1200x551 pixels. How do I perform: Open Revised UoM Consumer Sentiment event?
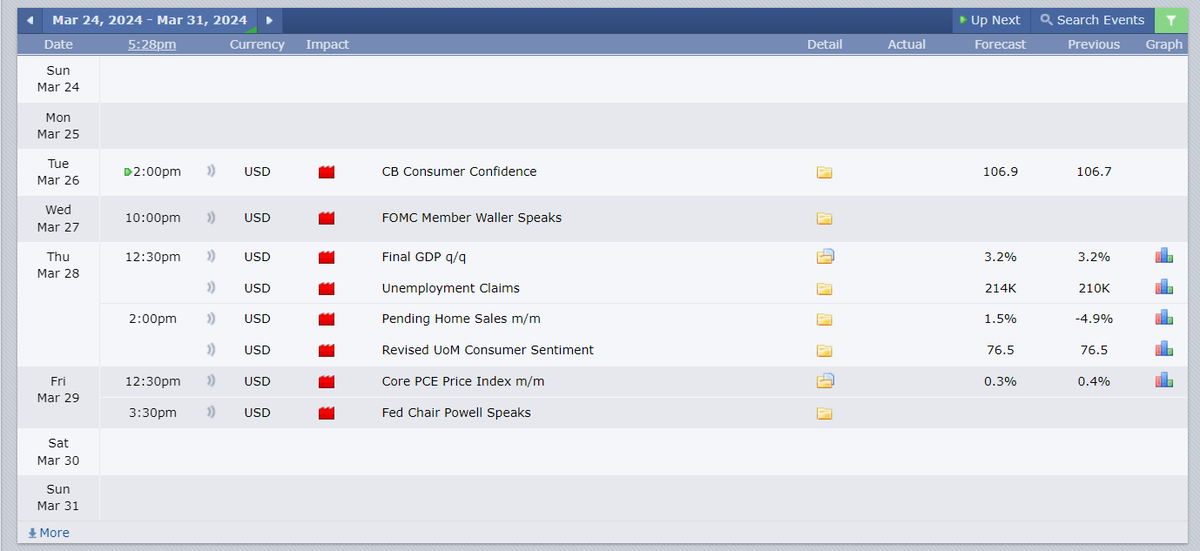point(488,351)
